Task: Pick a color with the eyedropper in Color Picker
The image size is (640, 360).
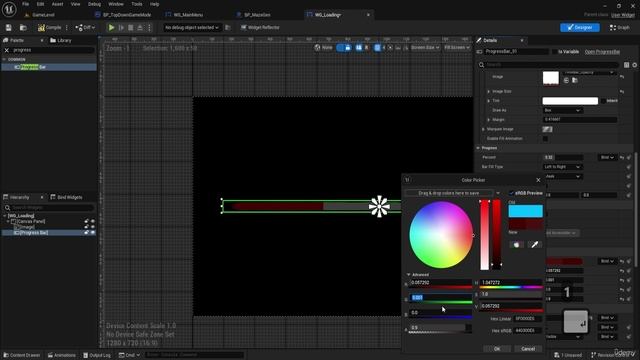Action: 534,244
